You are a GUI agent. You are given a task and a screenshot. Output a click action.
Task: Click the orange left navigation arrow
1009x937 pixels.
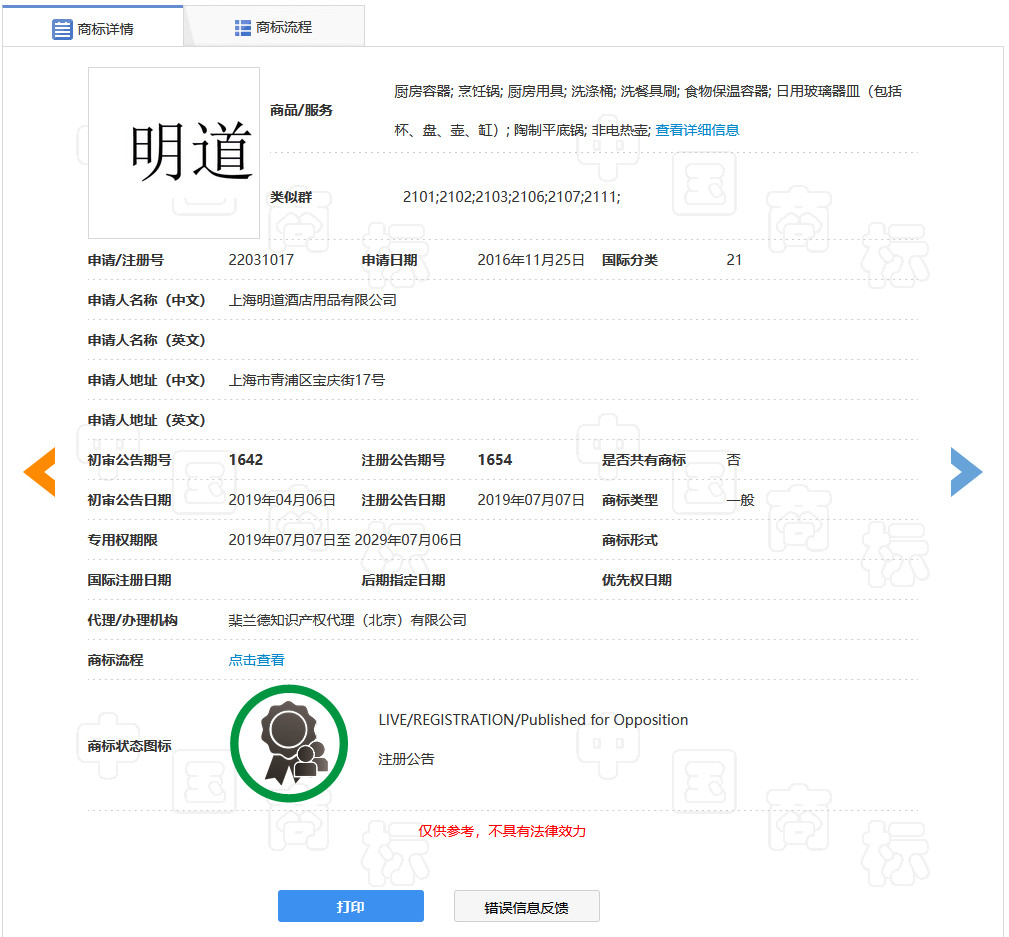tap(39, 471)
